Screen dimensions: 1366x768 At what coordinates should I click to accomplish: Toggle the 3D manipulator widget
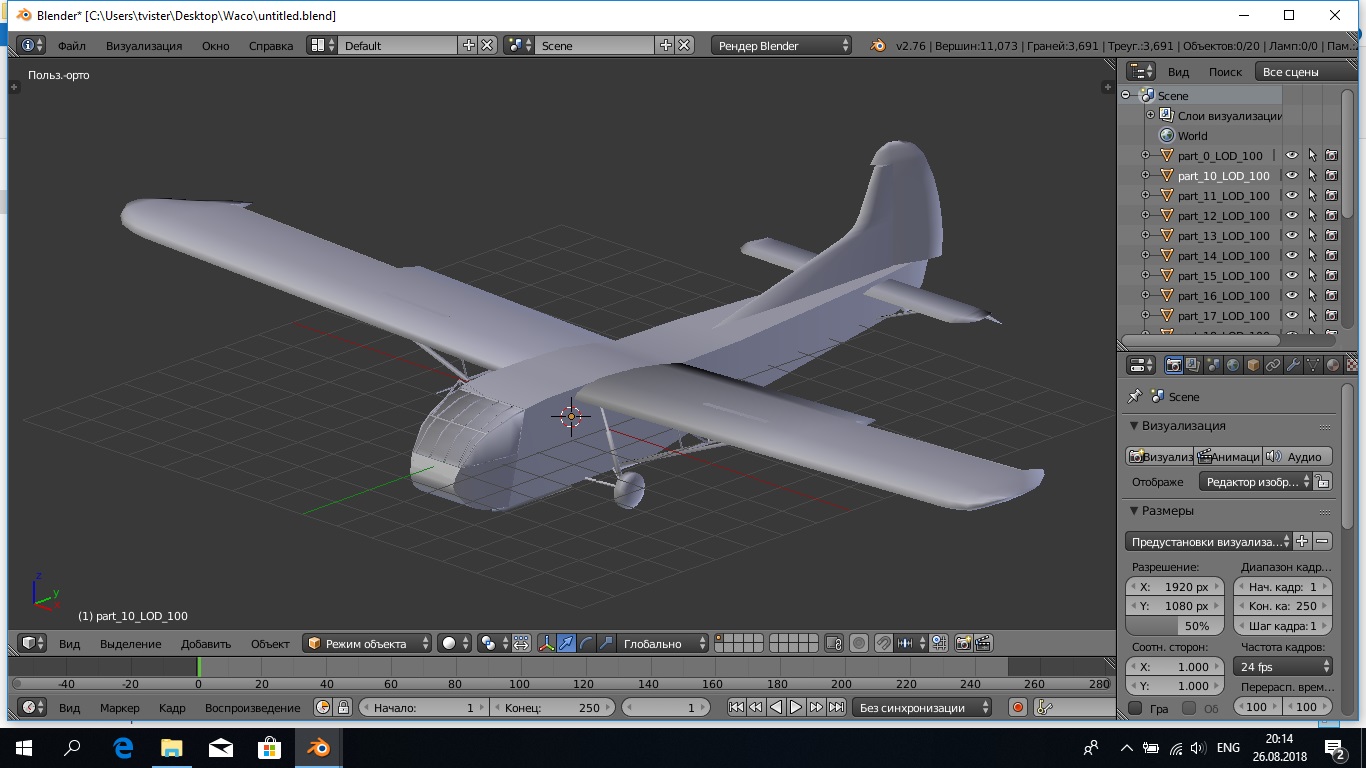(547, 643)
